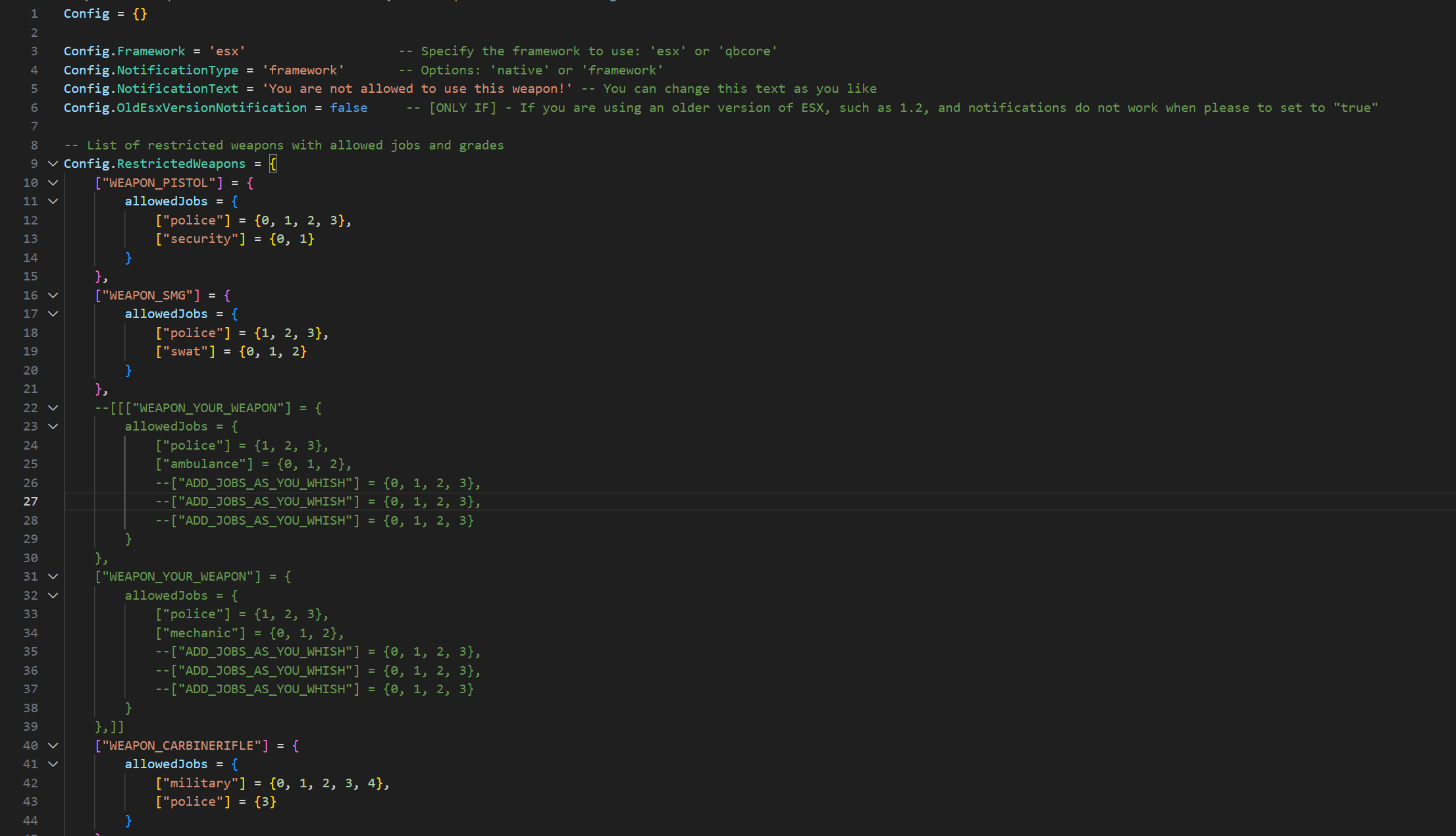The image size is (1456, 836).
Task: Collapse allowedJobs chevron on line 11
Action: 53,201
